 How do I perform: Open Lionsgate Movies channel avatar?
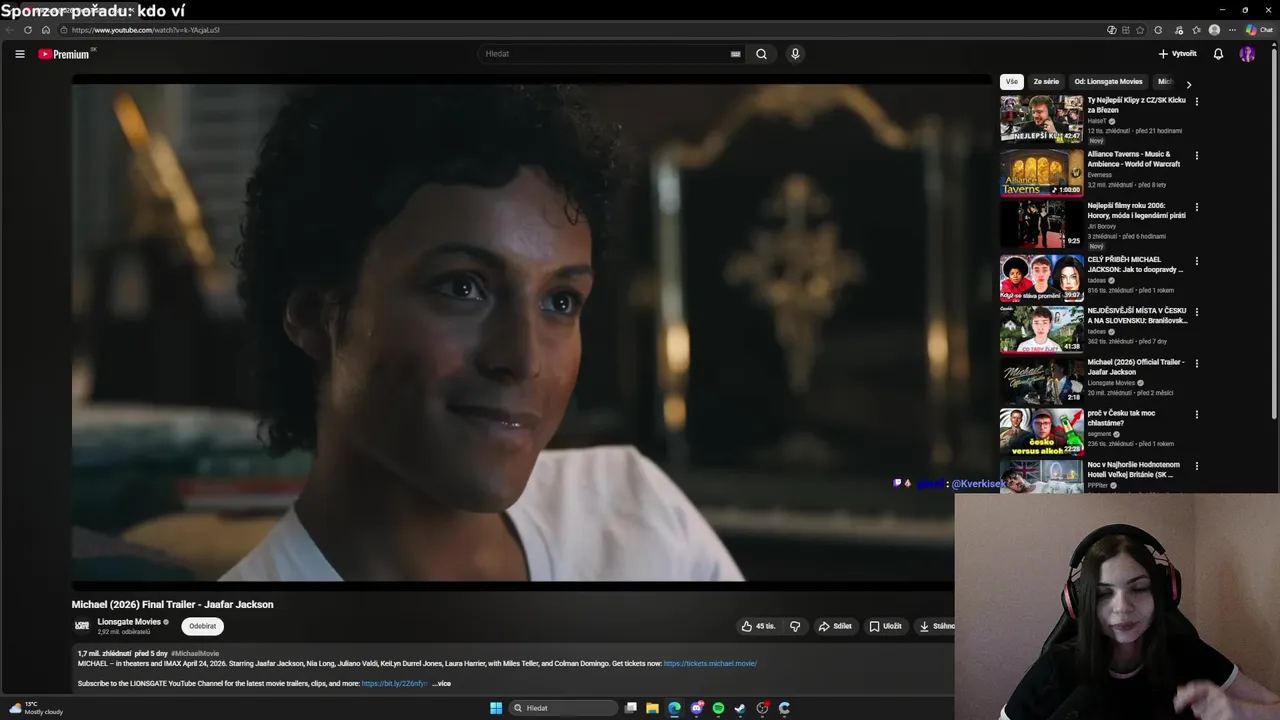[x=83, y=626]
